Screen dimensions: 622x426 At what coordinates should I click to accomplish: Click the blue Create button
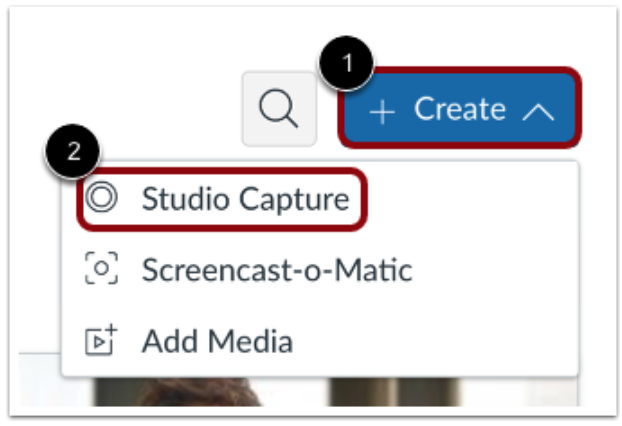click(x=460, y=108)
